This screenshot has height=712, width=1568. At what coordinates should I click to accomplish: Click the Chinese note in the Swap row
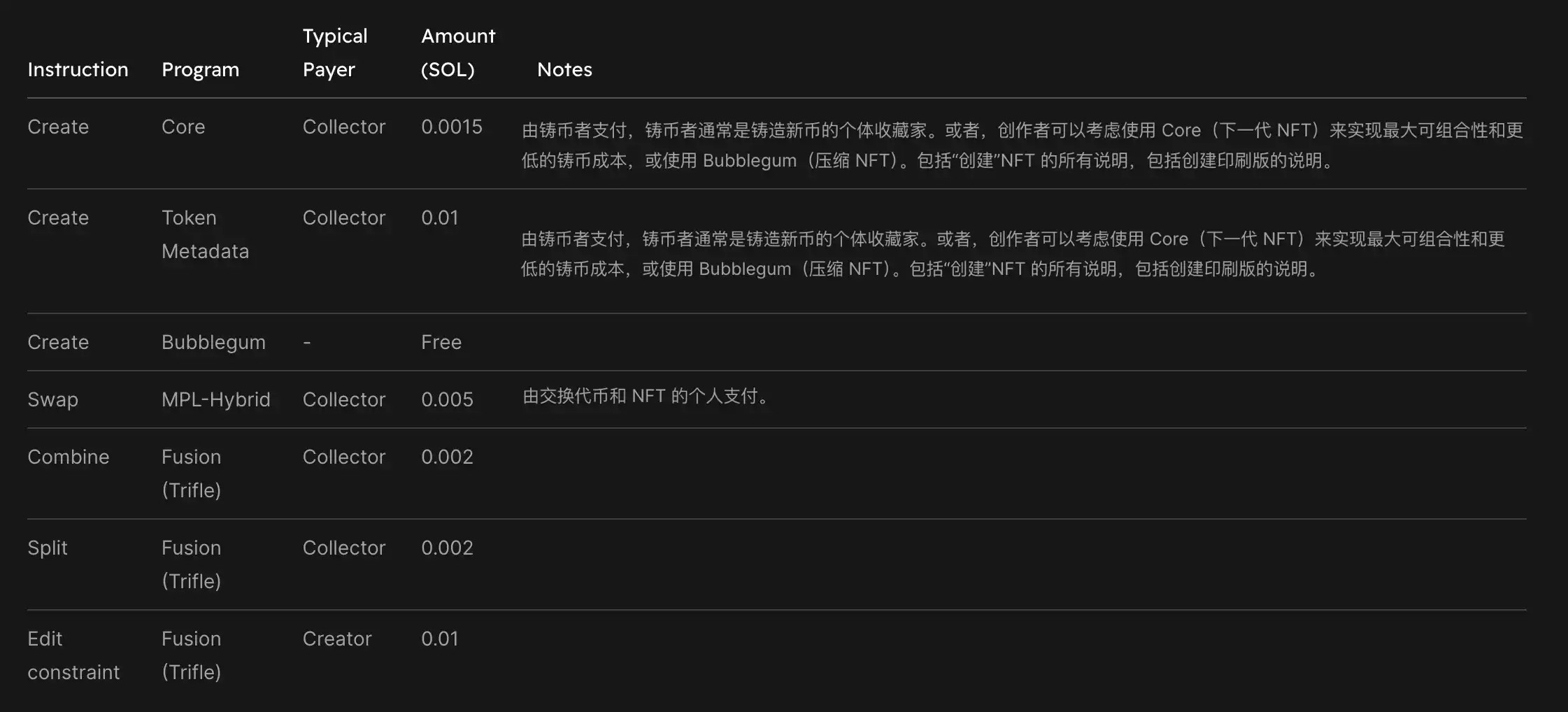pyautogui.click(x=646, y=397)
